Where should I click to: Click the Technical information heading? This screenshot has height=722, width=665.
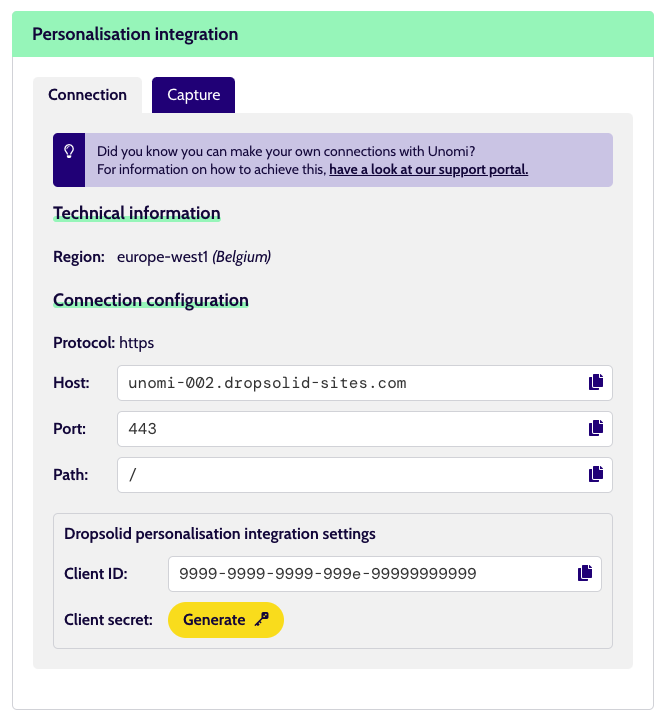click(137, 213)
